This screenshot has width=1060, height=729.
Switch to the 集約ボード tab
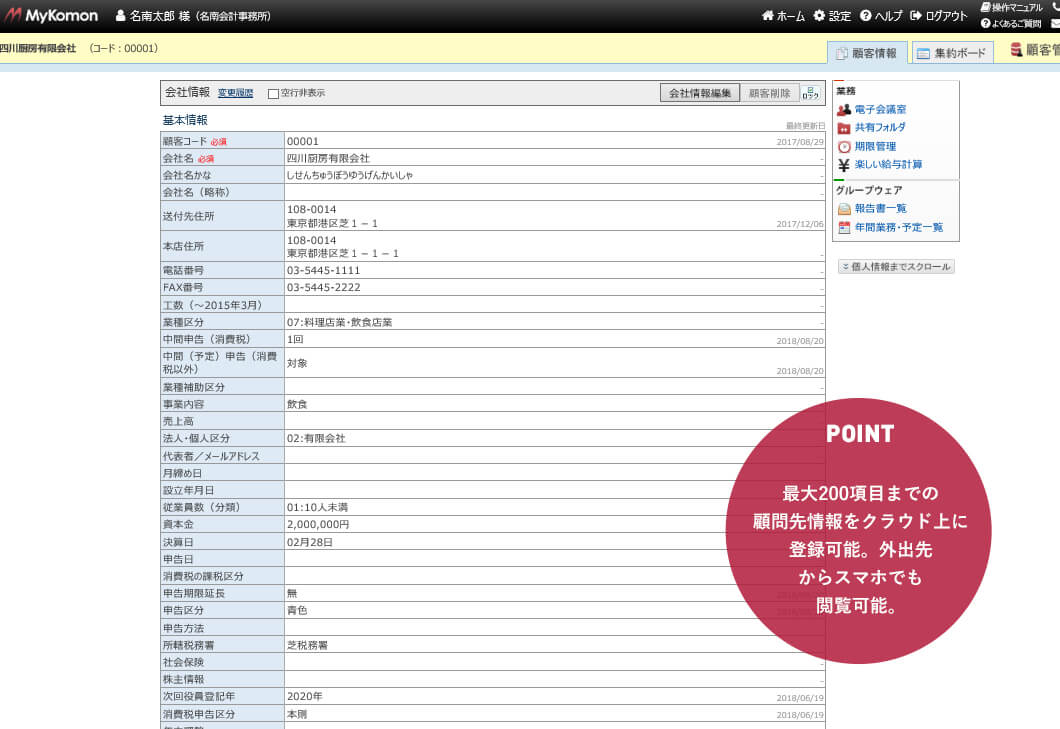(953, 53)
